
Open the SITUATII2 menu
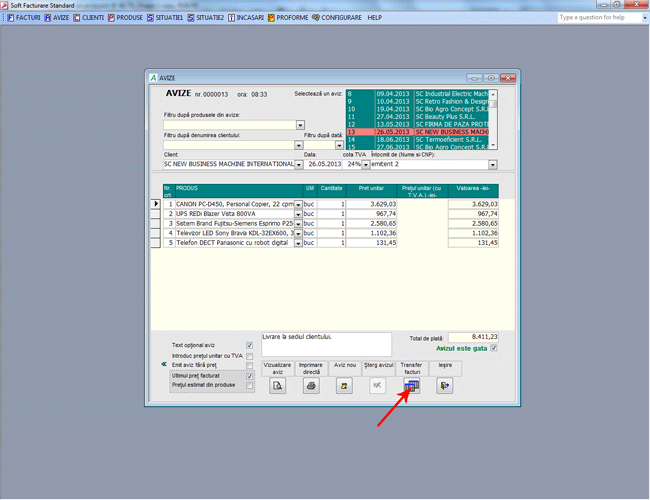coord(206,17)
